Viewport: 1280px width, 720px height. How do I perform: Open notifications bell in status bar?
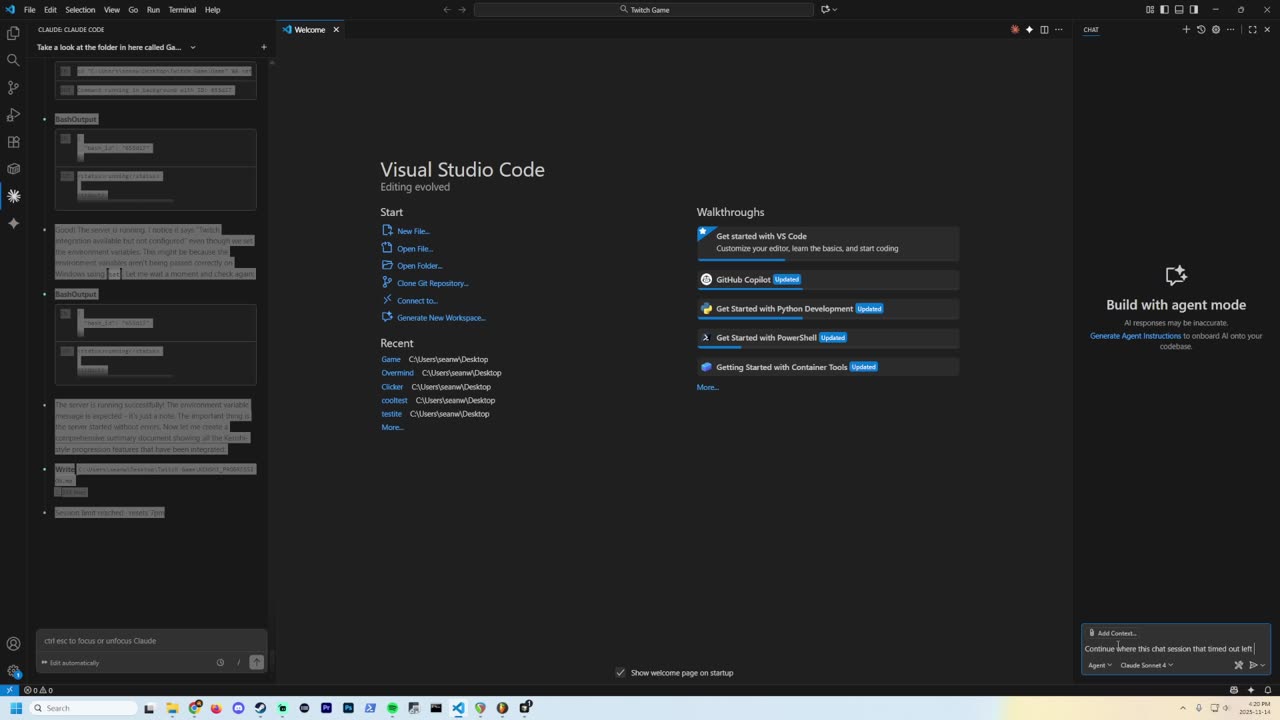click(x=1266, y=690)
